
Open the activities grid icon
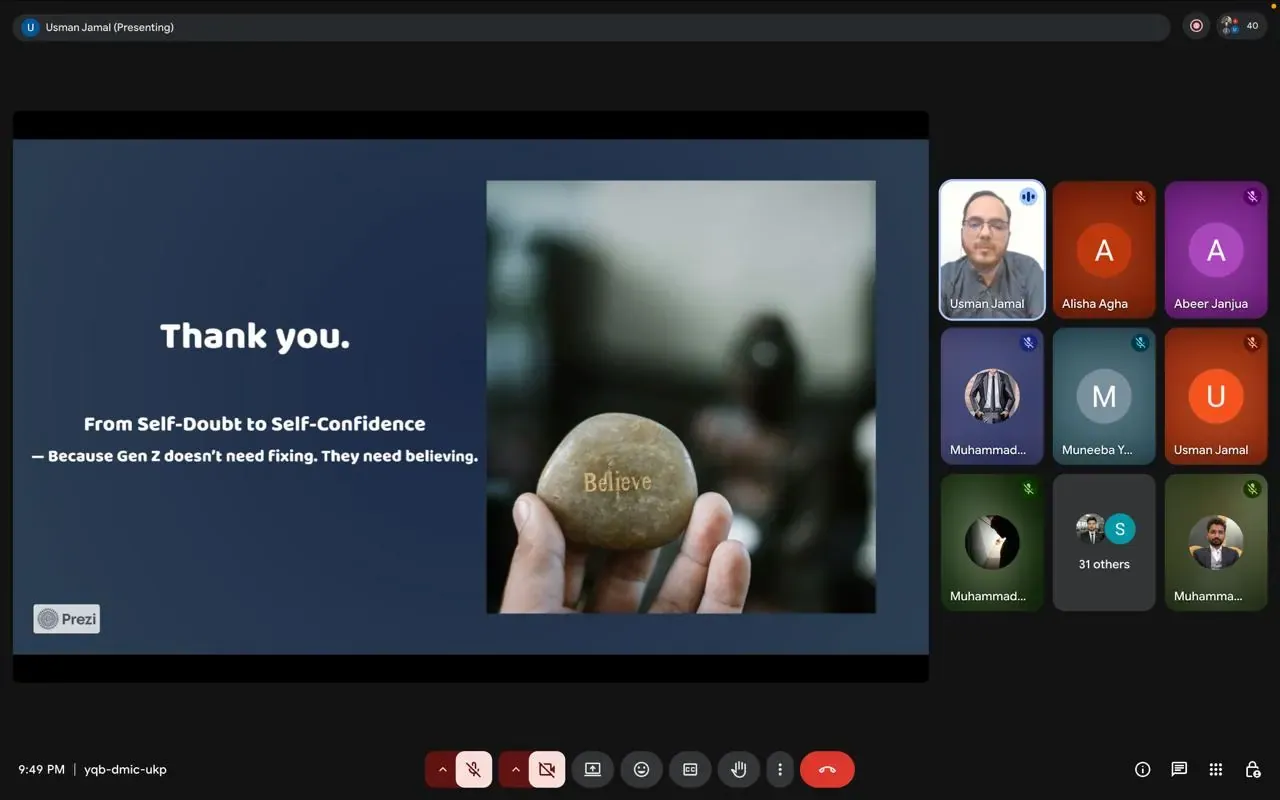(1216, 769)
